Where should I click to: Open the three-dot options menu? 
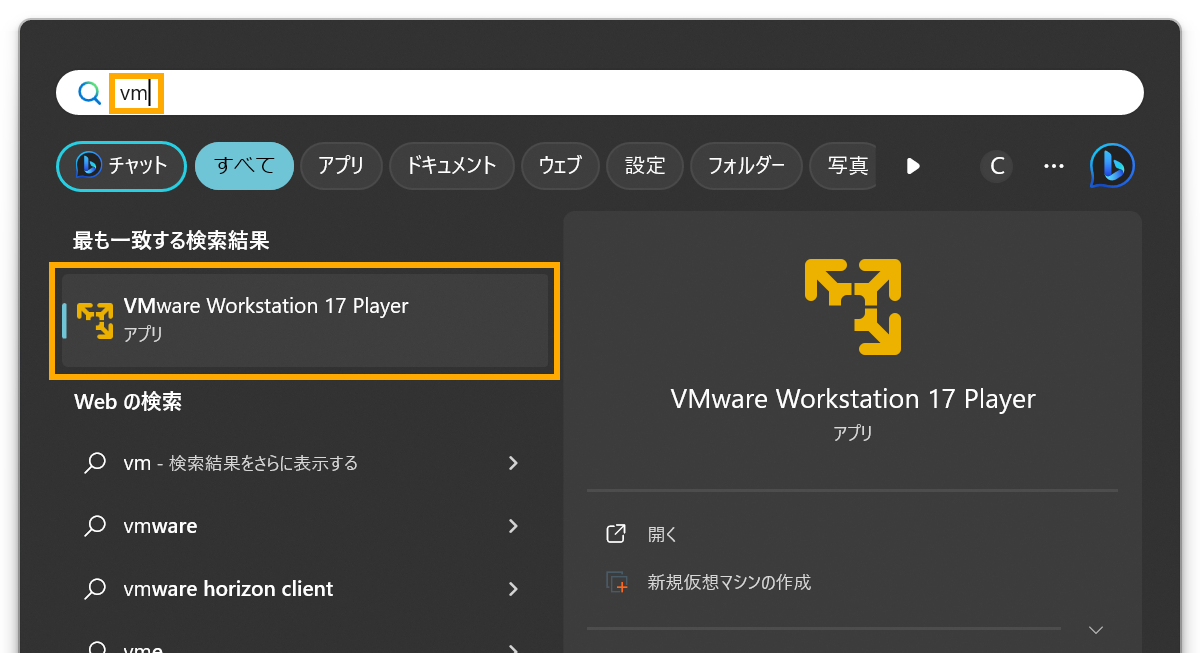click(x=1054, y=166)
